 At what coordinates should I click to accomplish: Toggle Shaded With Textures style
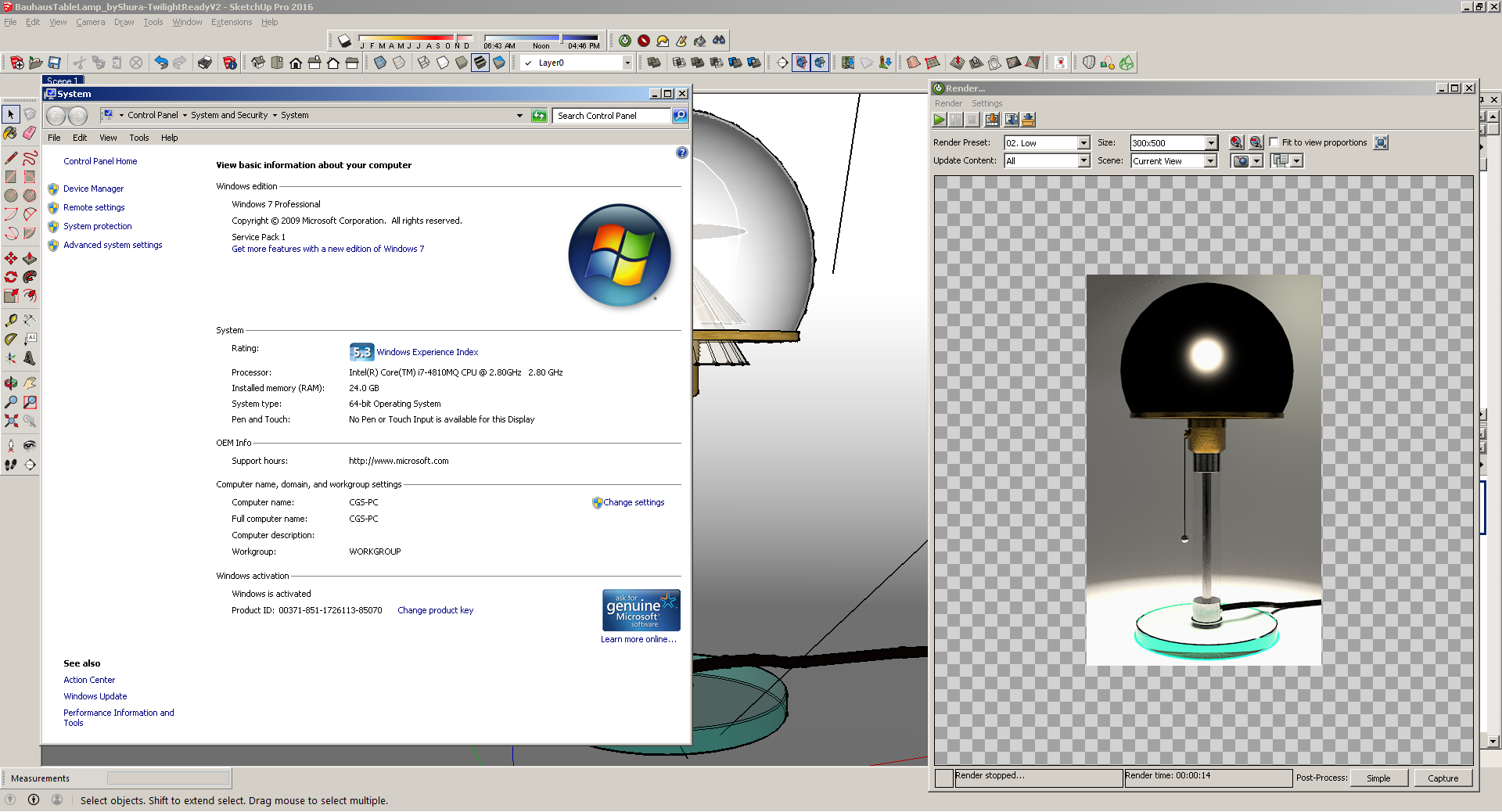coord(480,63)
